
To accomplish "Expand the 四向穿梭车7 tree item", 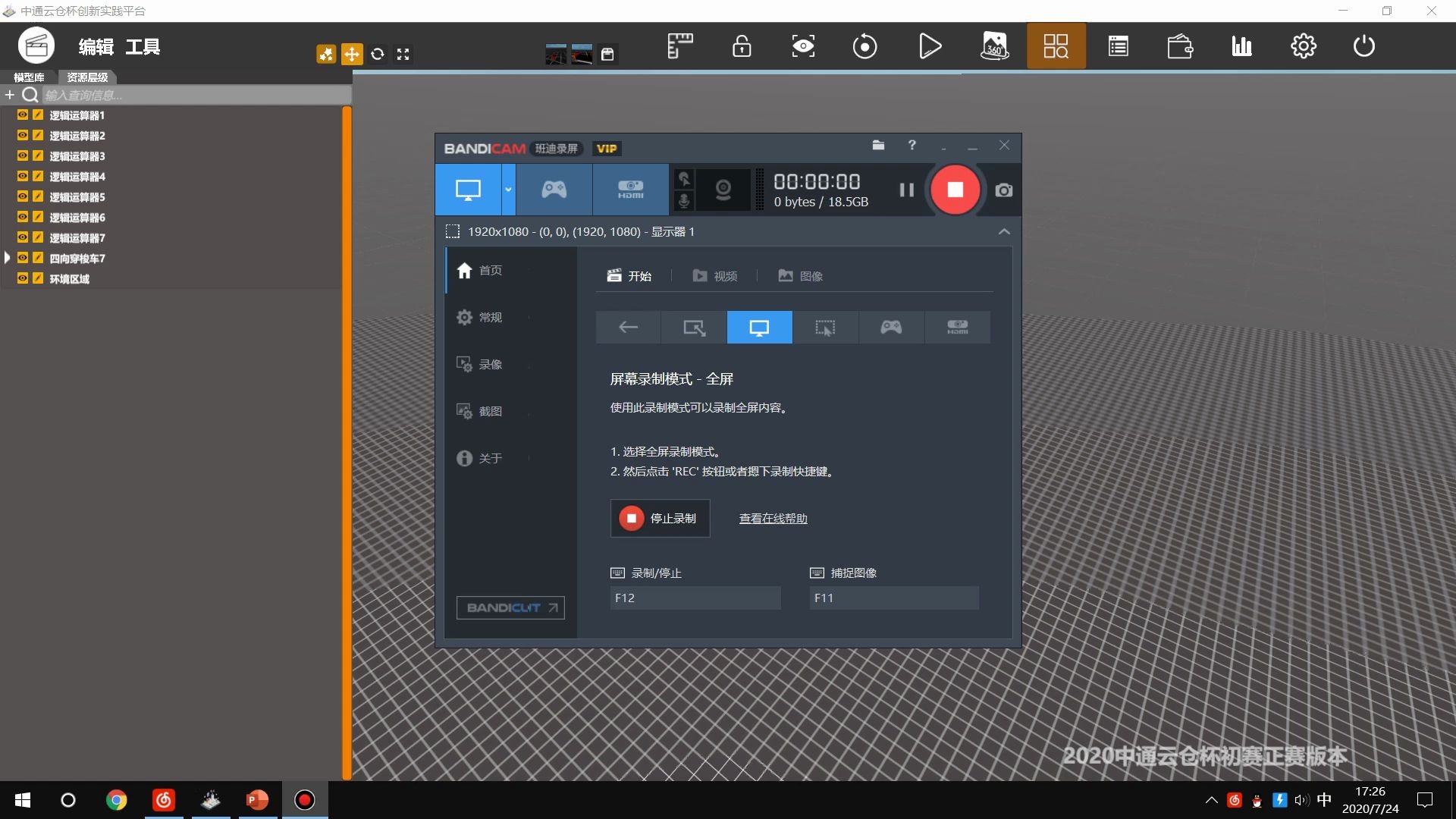I will [x=6, y=258].
